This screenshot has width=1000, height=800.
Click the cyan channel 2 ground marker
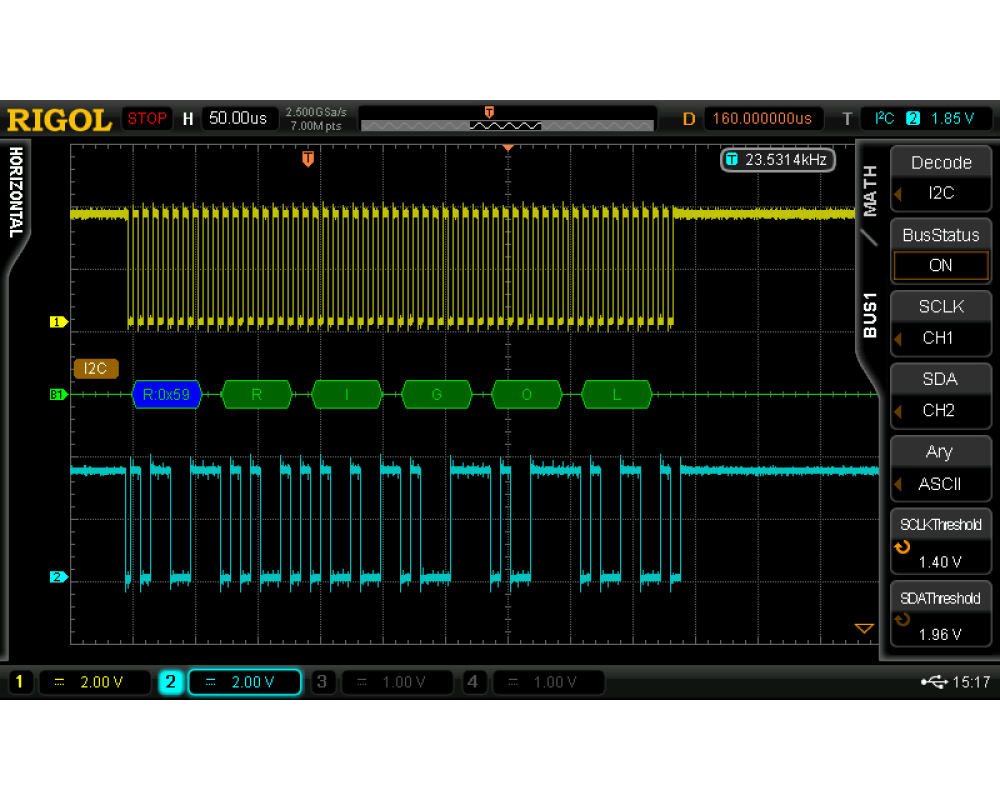pos(58,577)
